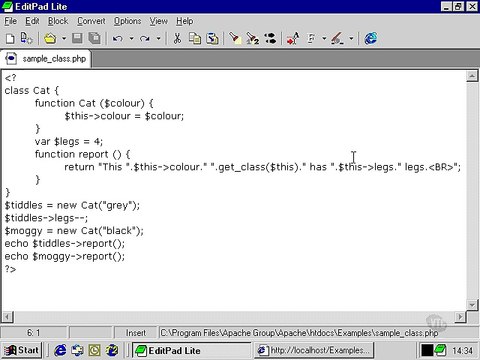Screen dimensions: 480x360
Task: Click the 14:34 taskbar clock
Action: tap(462, 351)
